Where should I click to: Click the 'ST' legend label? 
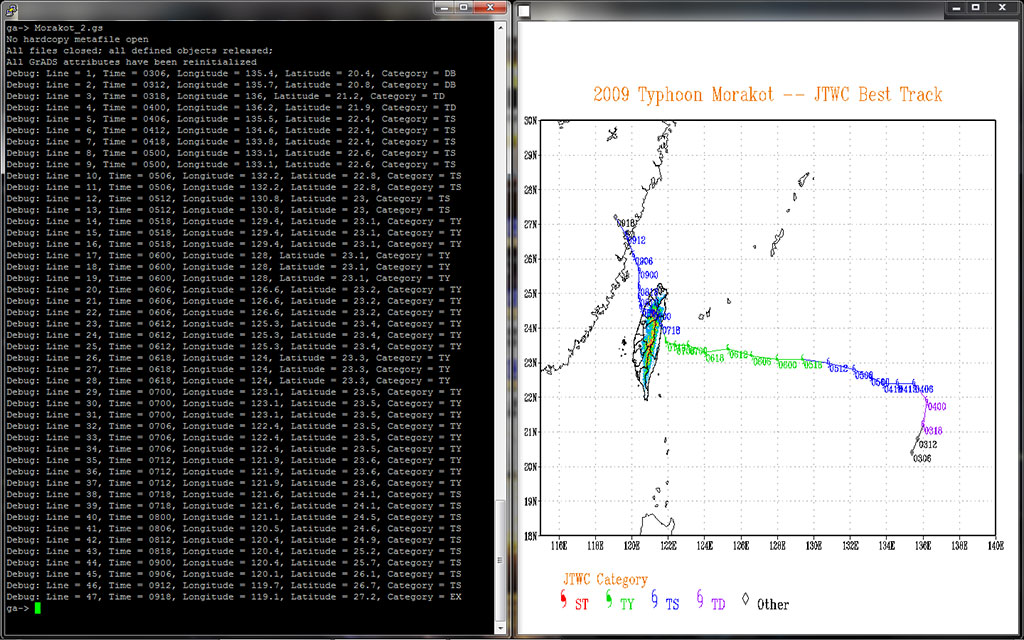pyautogui.click(x=581, y=605)
